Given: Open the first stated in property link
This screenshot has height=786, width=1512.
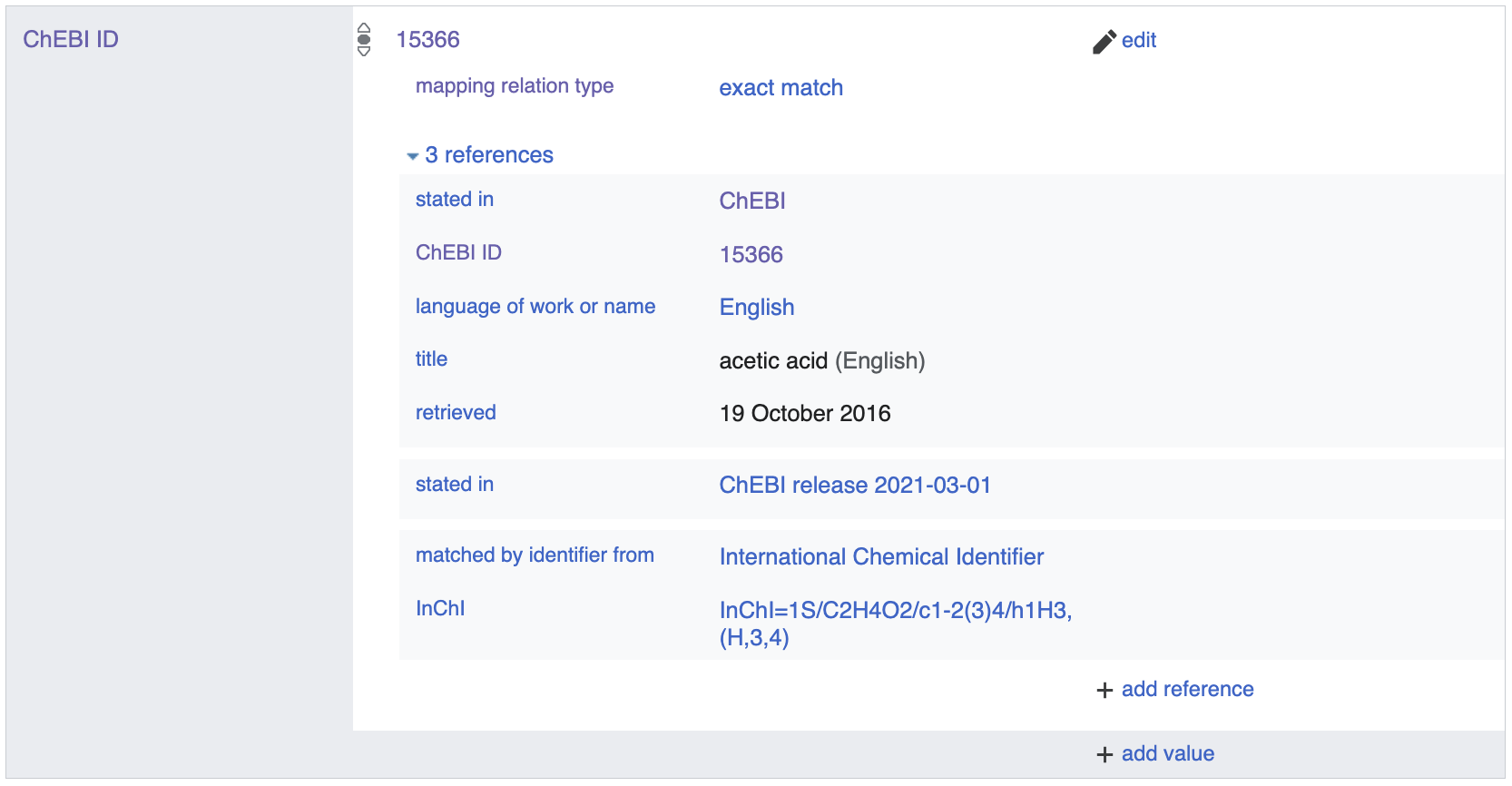Looking at the screenshot, I should [455, 200].
